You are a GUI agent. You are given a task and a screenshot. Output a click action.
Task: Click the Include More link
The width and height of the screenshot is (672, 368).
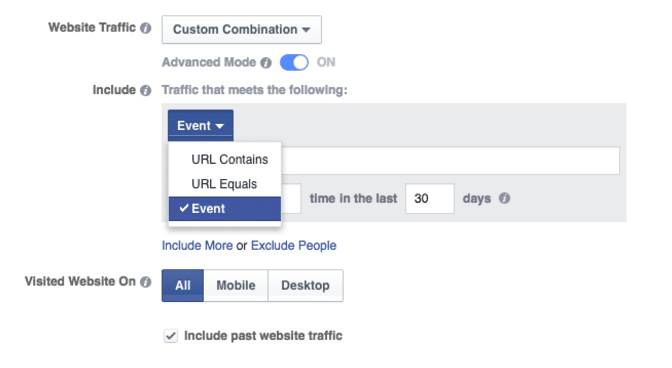pos(197,245)
